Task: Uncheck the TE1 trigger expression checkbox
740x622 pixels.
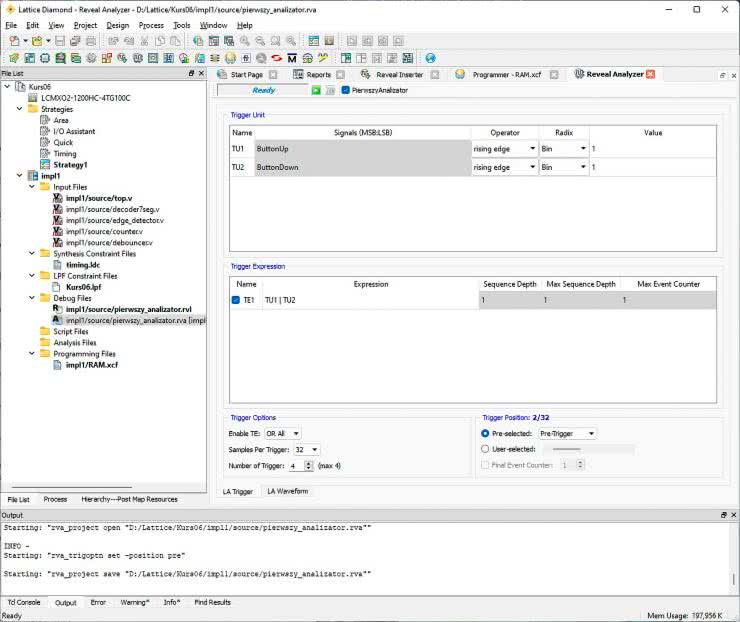Action: [x=236, y=299]
